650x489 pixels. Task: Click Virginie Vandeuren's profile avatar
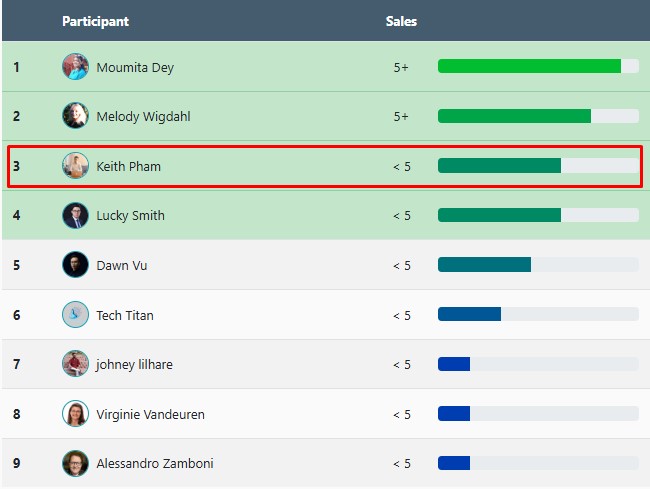(x=75, y=414)
